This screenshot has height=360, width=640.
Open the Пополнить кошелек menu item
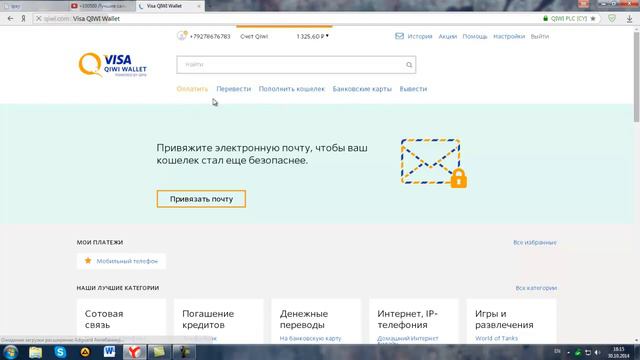(x=291, y=89)
